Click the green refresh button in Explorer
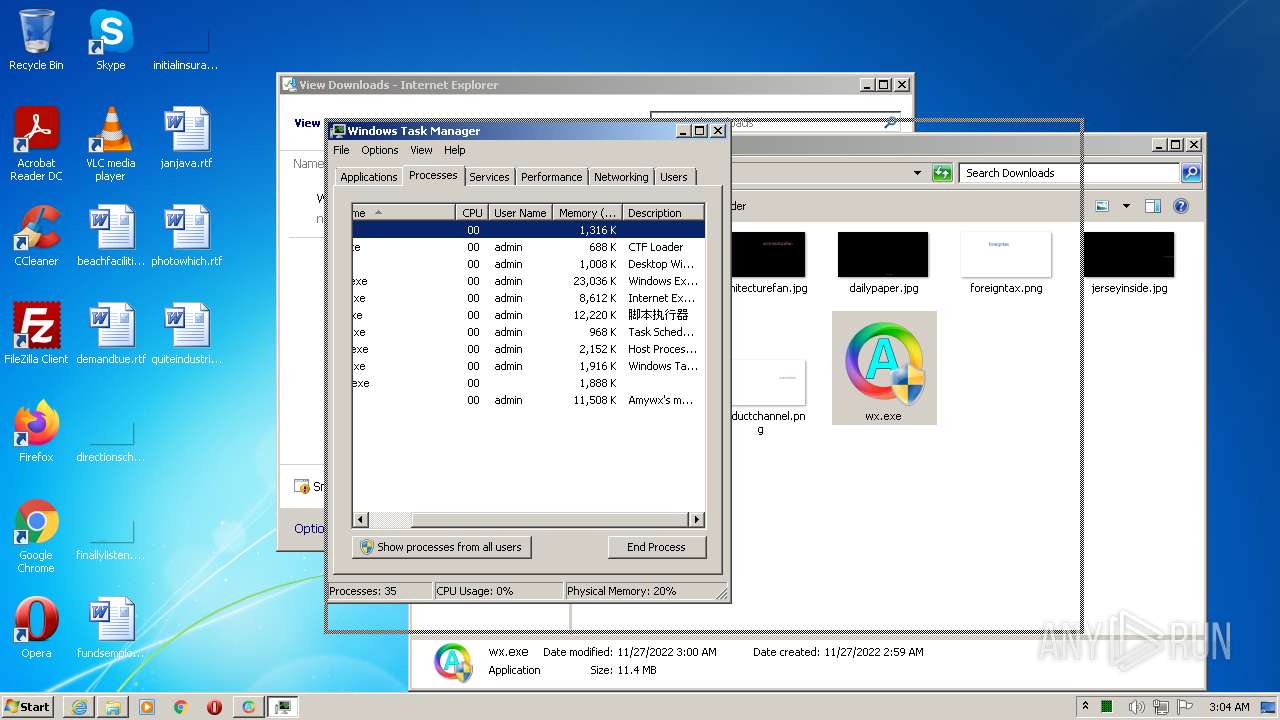Screen dimensions: 1280x720 (x=942, y=173)
